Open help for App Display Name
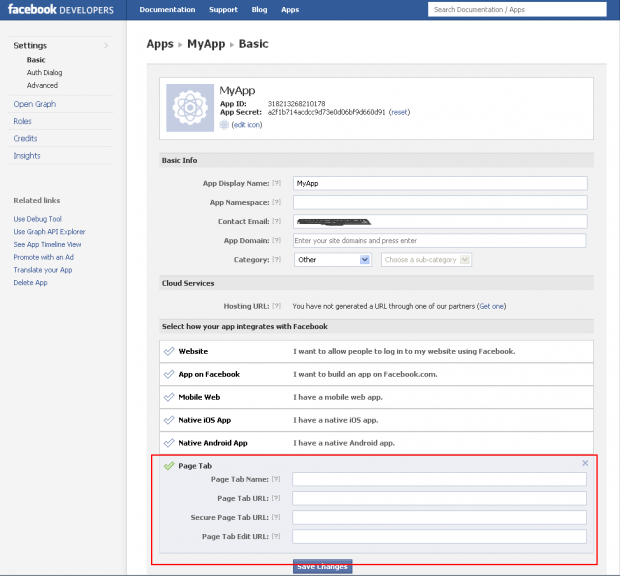 point(276,183)
